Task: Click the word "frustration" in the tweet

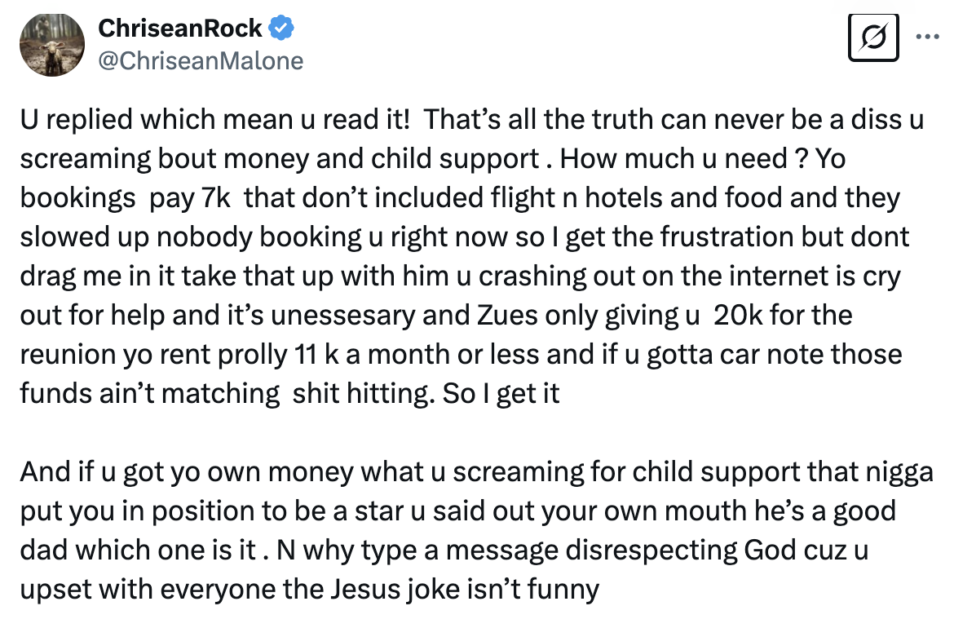Action: pyautogui.click(x=726, y=237)
